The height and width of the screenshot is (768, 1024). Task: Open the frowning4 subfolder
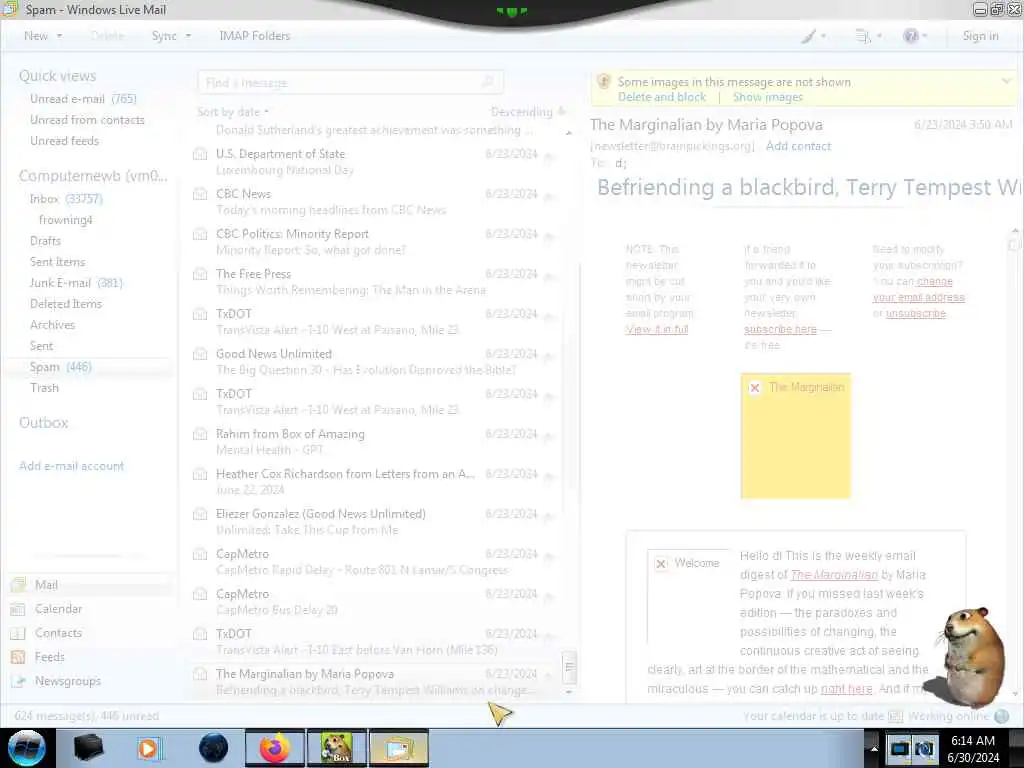coord(65,219)
